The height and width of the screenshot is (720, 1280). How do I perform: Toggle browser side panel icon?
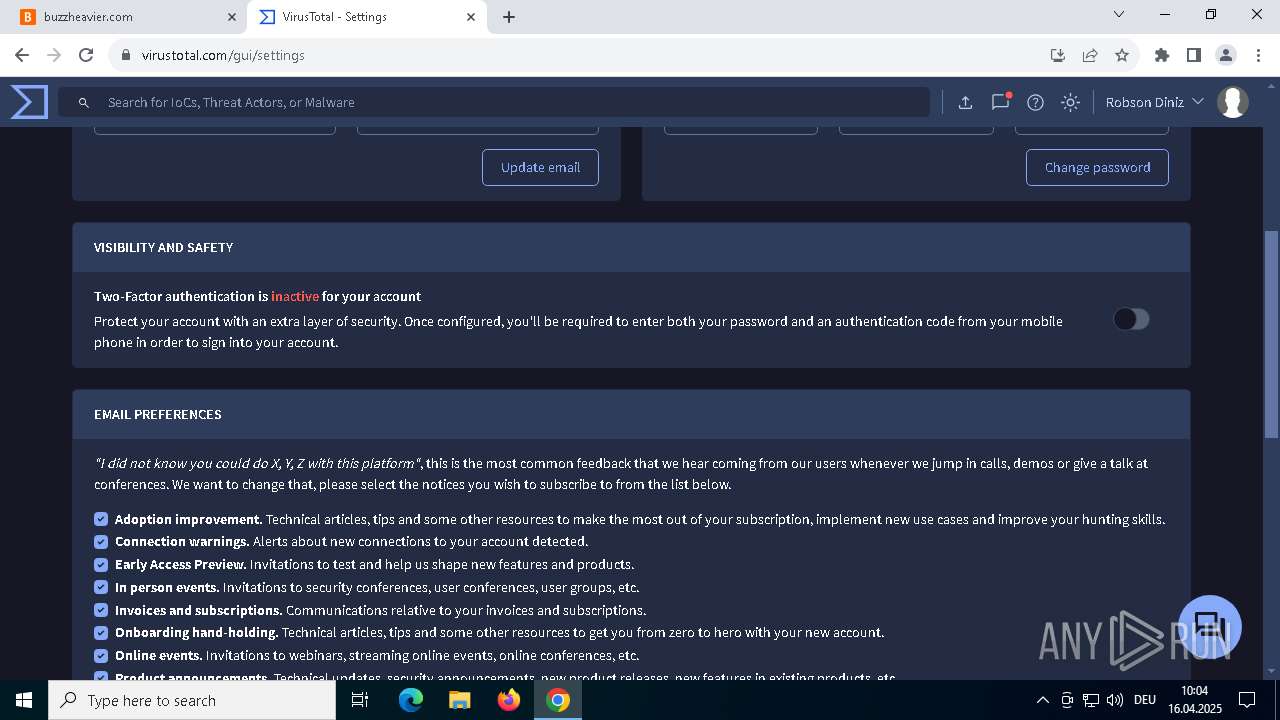pos(1193,55)
